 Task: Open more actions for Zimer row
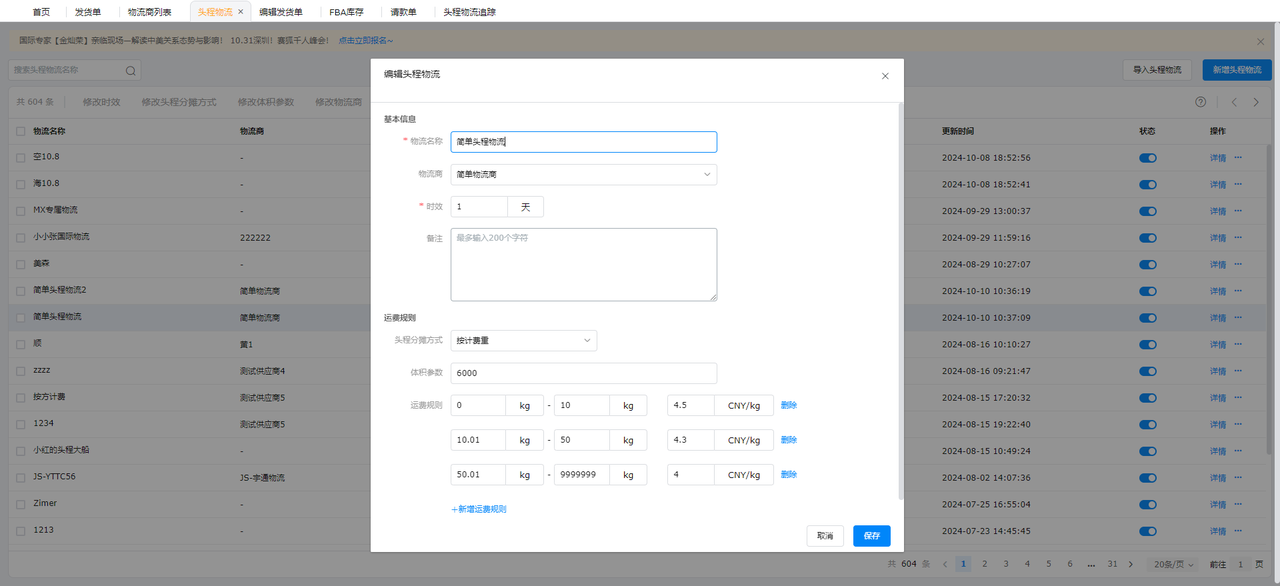1238,503
